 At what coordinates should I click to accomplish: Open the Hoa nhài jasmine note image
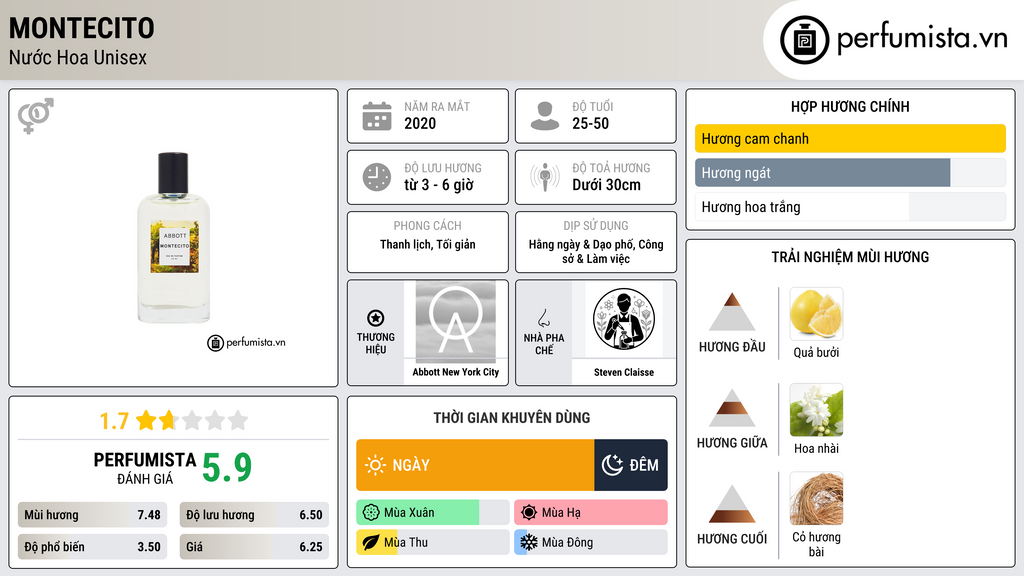click(x=816, y=409)
